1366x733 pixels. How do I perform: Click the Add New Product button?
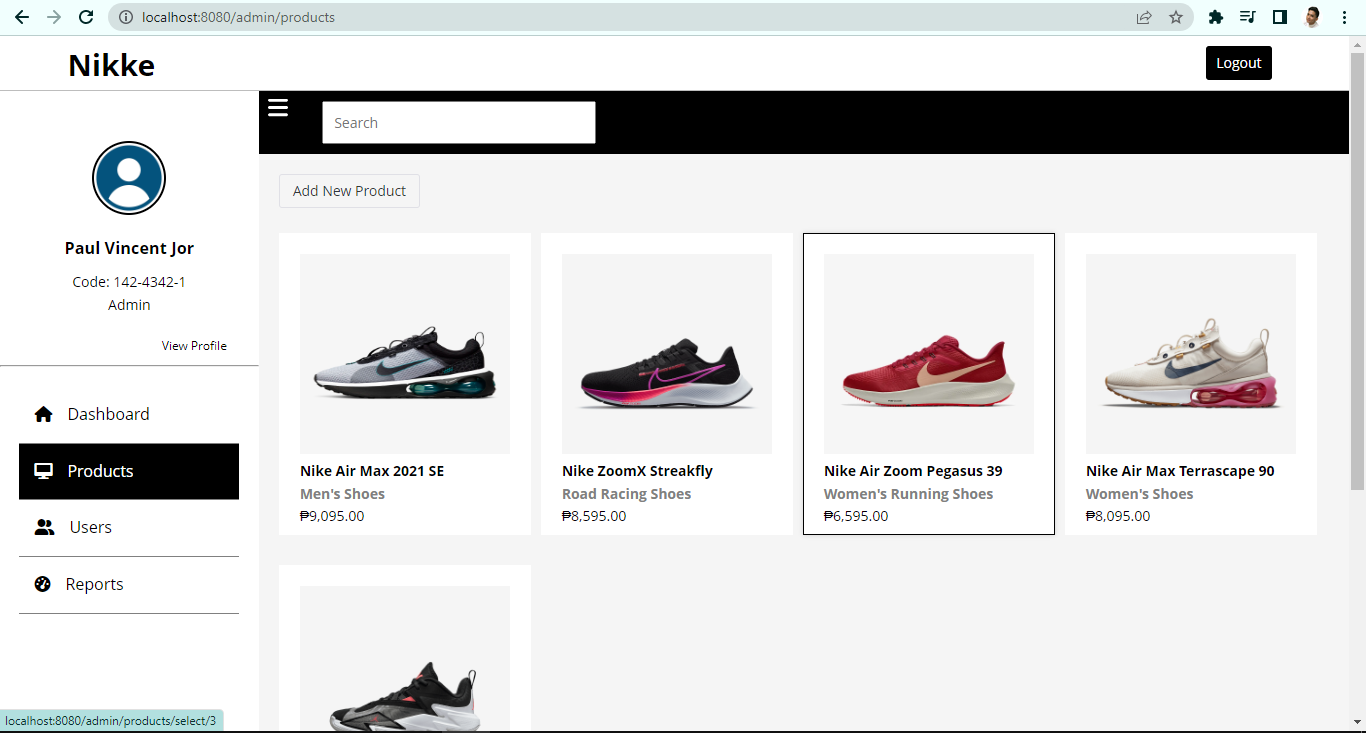[x=349, y=190]
